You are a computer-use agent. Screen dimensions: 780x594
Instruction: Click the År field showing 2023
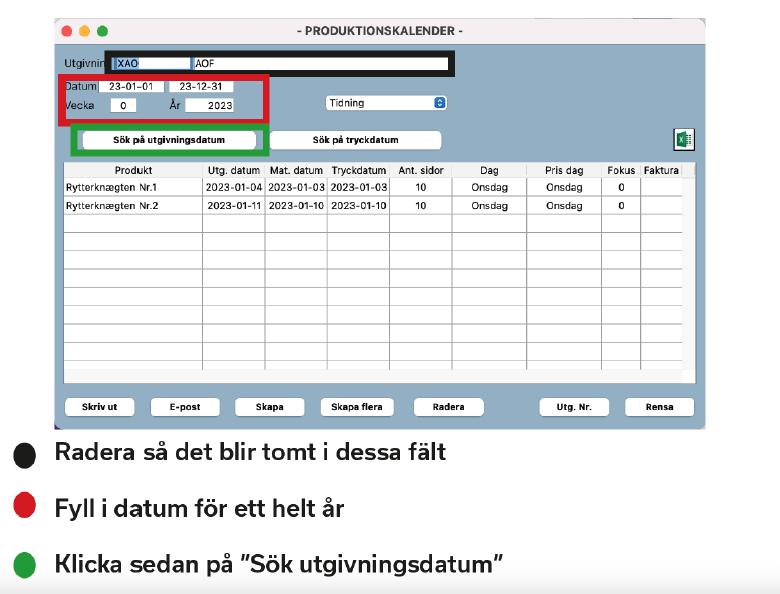click(x=209, y=105)
